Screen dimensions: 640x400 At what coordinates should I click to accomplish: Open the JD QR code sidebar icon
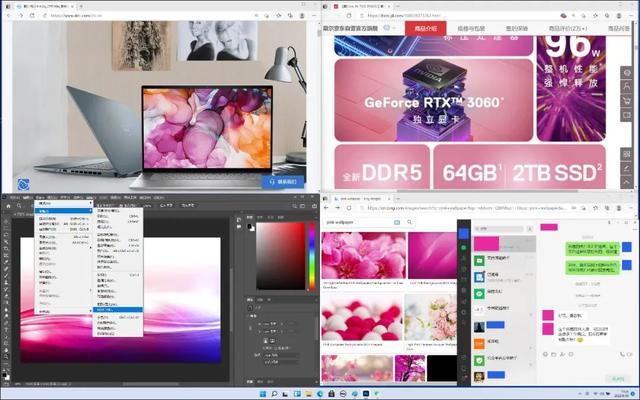click(x=627, y=154)
